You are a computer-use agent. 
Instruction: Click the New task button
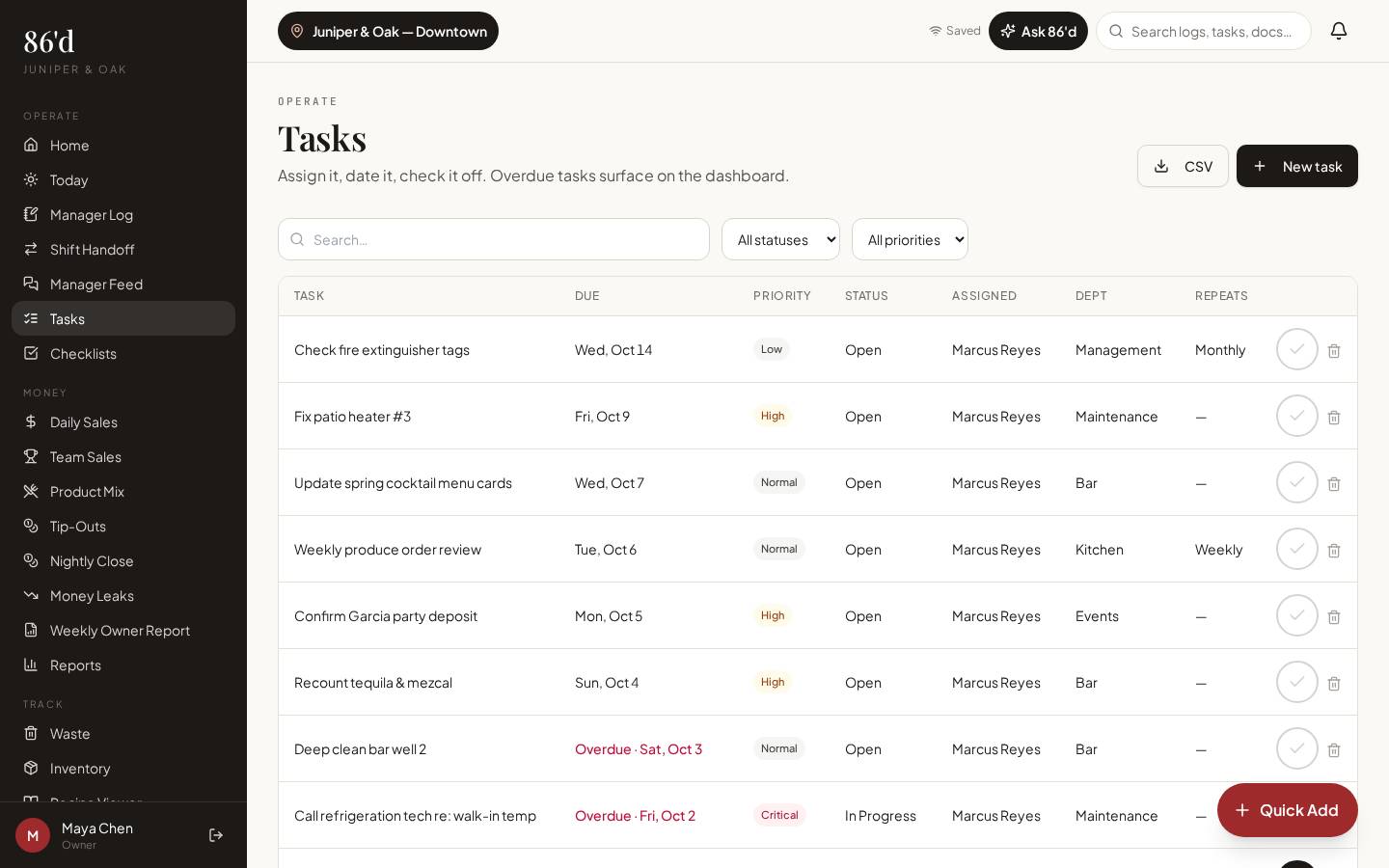(1297, 166)
